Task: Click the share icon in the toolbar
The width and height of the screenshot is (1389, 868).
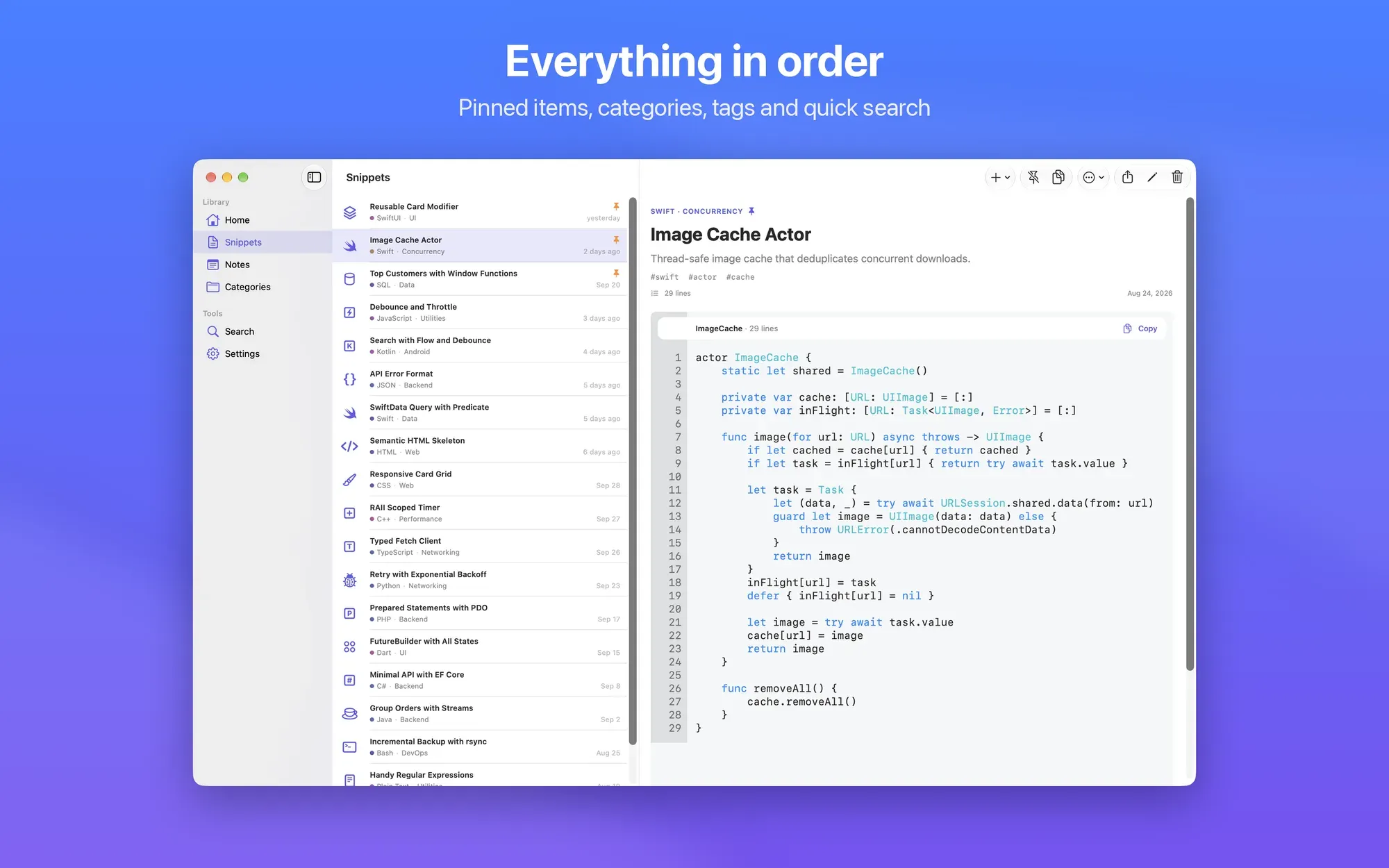Action: pos(1128,177)
